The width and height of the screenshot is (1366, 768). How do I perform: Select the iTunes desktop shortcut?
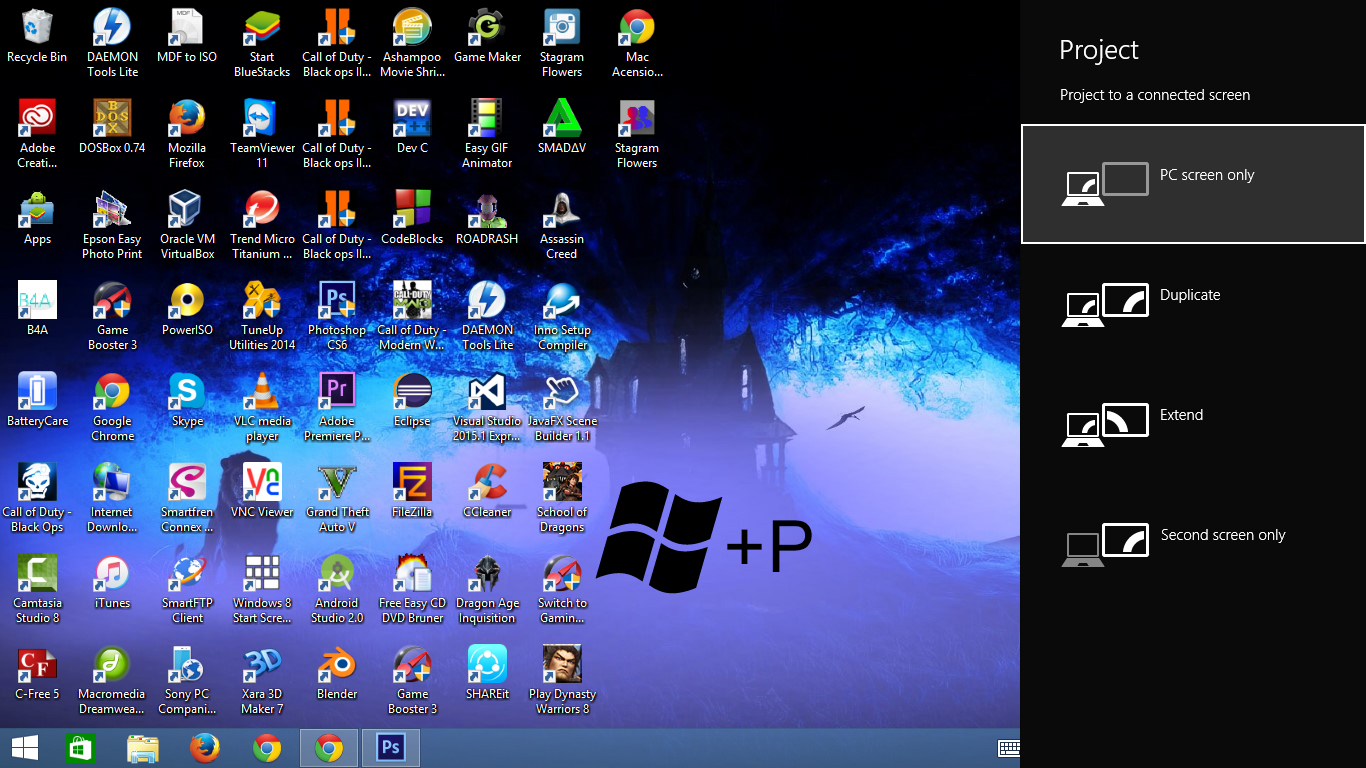click(112, 583)
